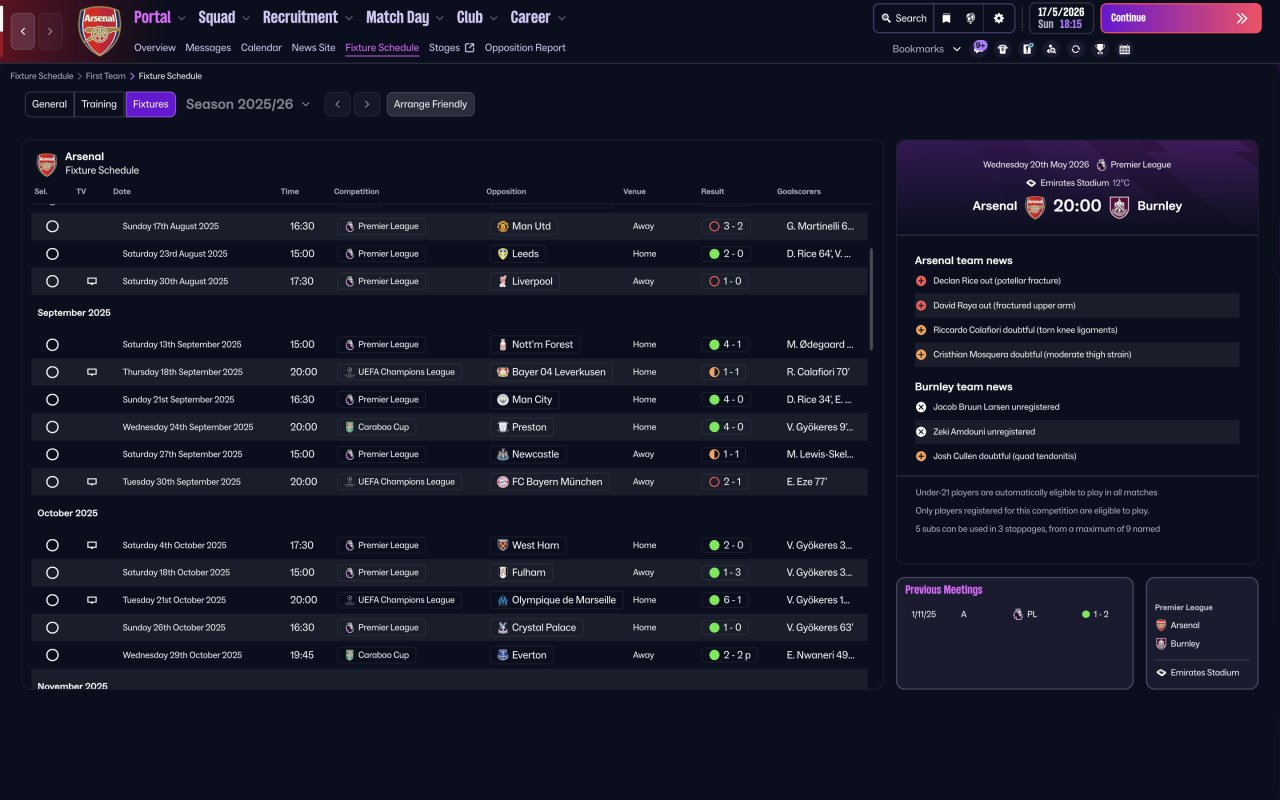The height and width of the screenshot is (800, 1280).
Task: Open the globe world icon in the header
Action: [971, 18]
